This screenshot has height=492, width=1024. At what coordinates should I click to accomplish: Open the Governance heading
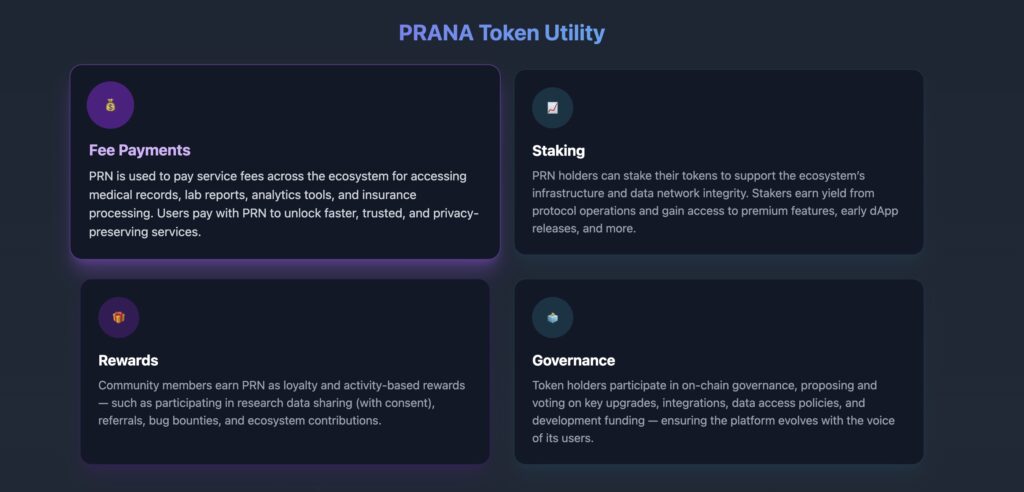(573, 360)
